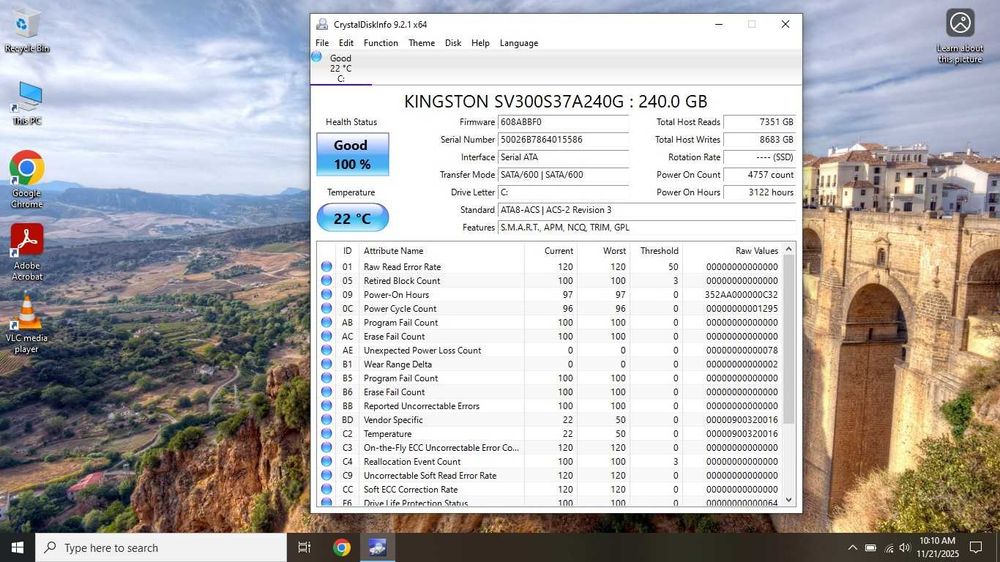Viewport: 1000px width, 562px height.
Task: Click the Current column header
Action: (551, 251)
